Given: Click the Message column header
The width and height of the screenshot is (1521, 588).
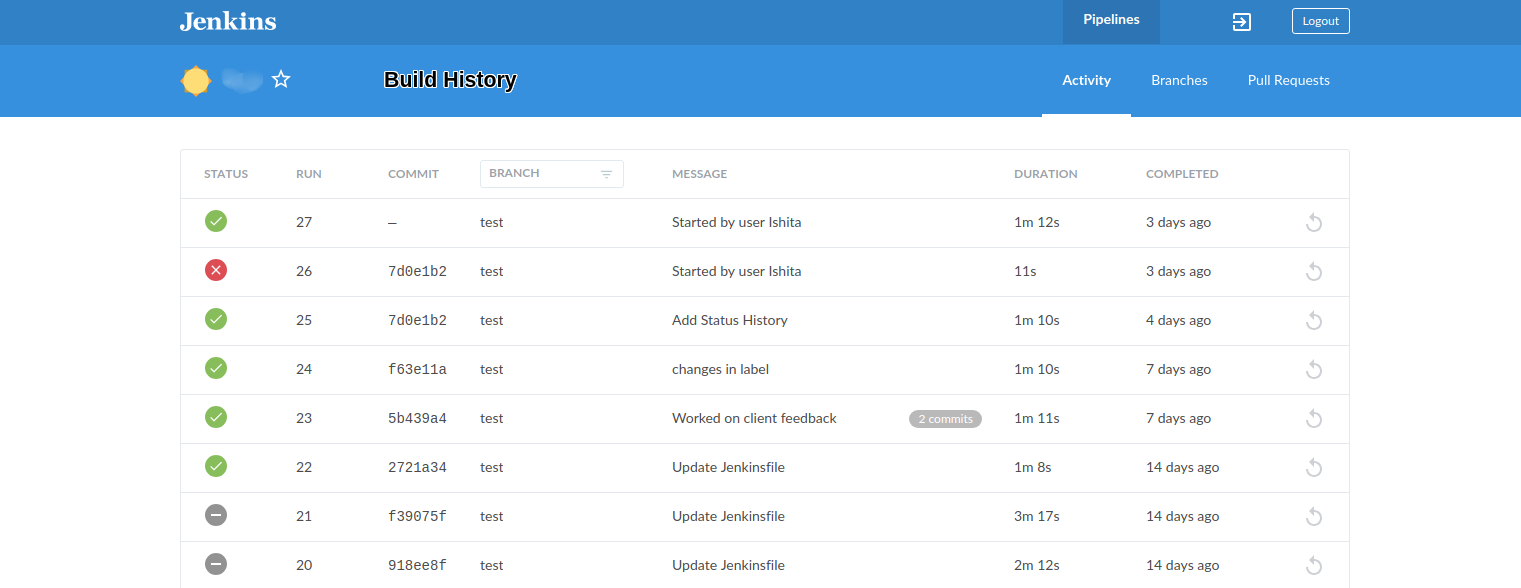Looking at the screenshot, I should tap(699, 174).
